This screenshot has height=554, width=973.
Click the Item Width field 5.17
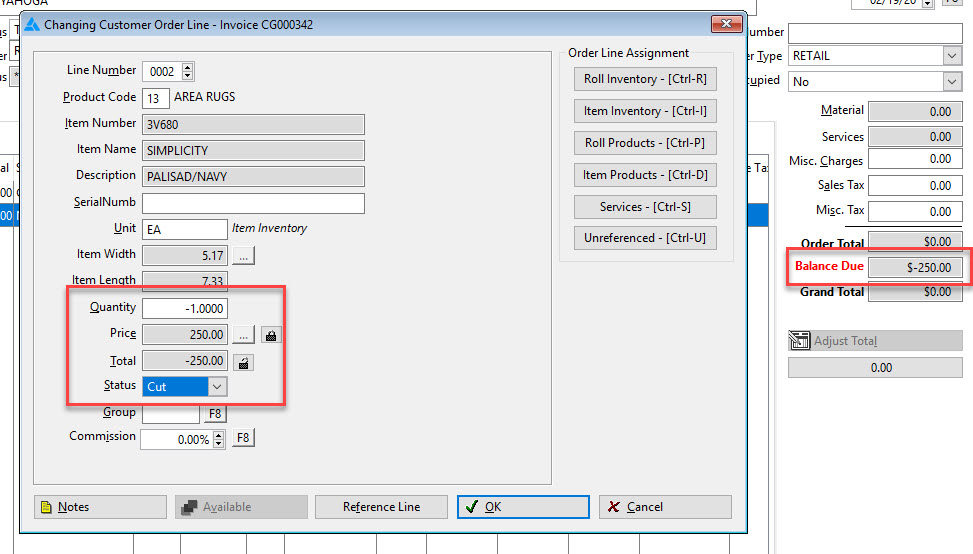pyautogui.click(x=185, y=256)
